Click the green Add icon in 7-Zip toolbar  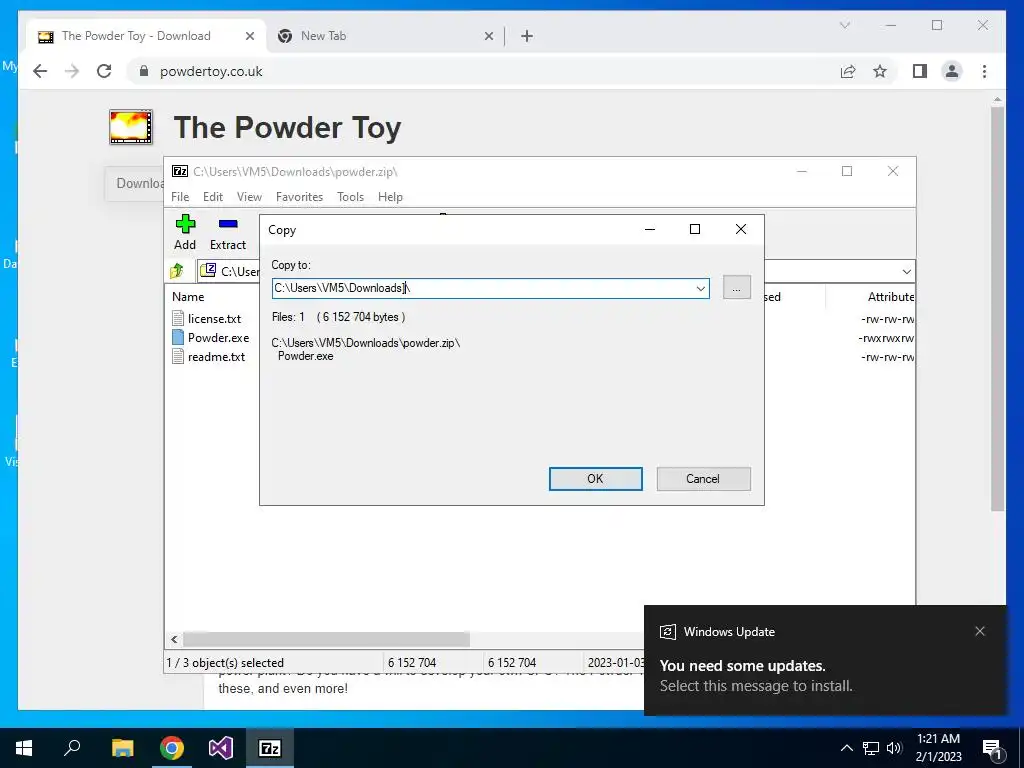185,224
